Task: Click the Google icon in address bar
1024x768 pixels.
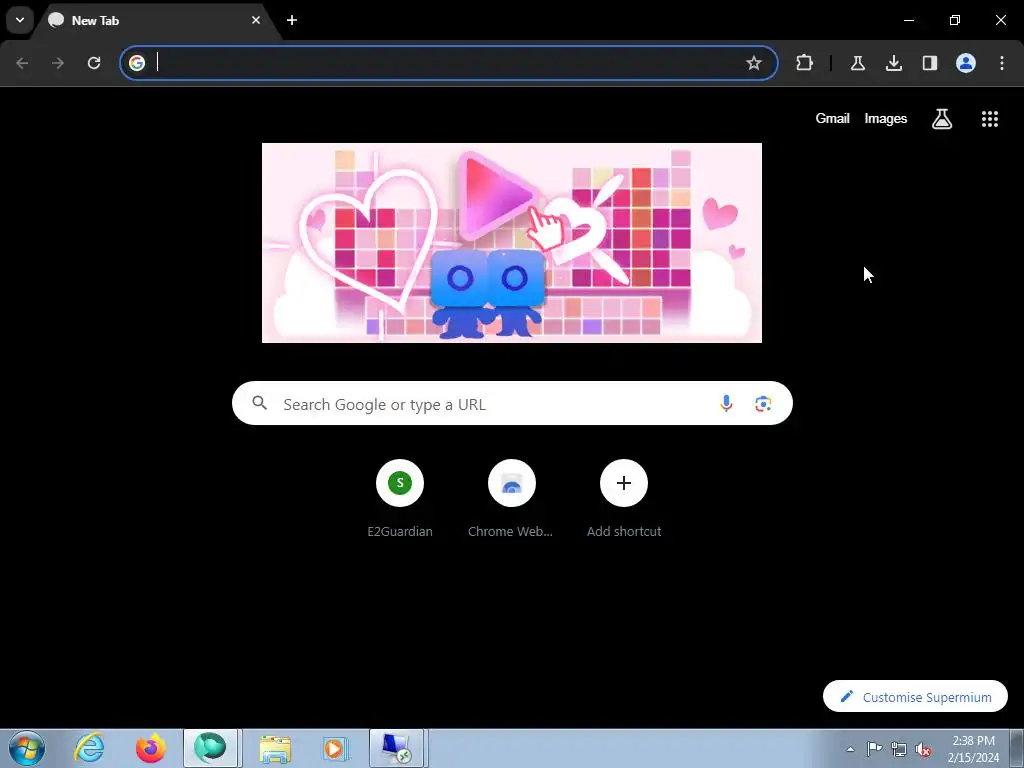Action: pos(136,63)
